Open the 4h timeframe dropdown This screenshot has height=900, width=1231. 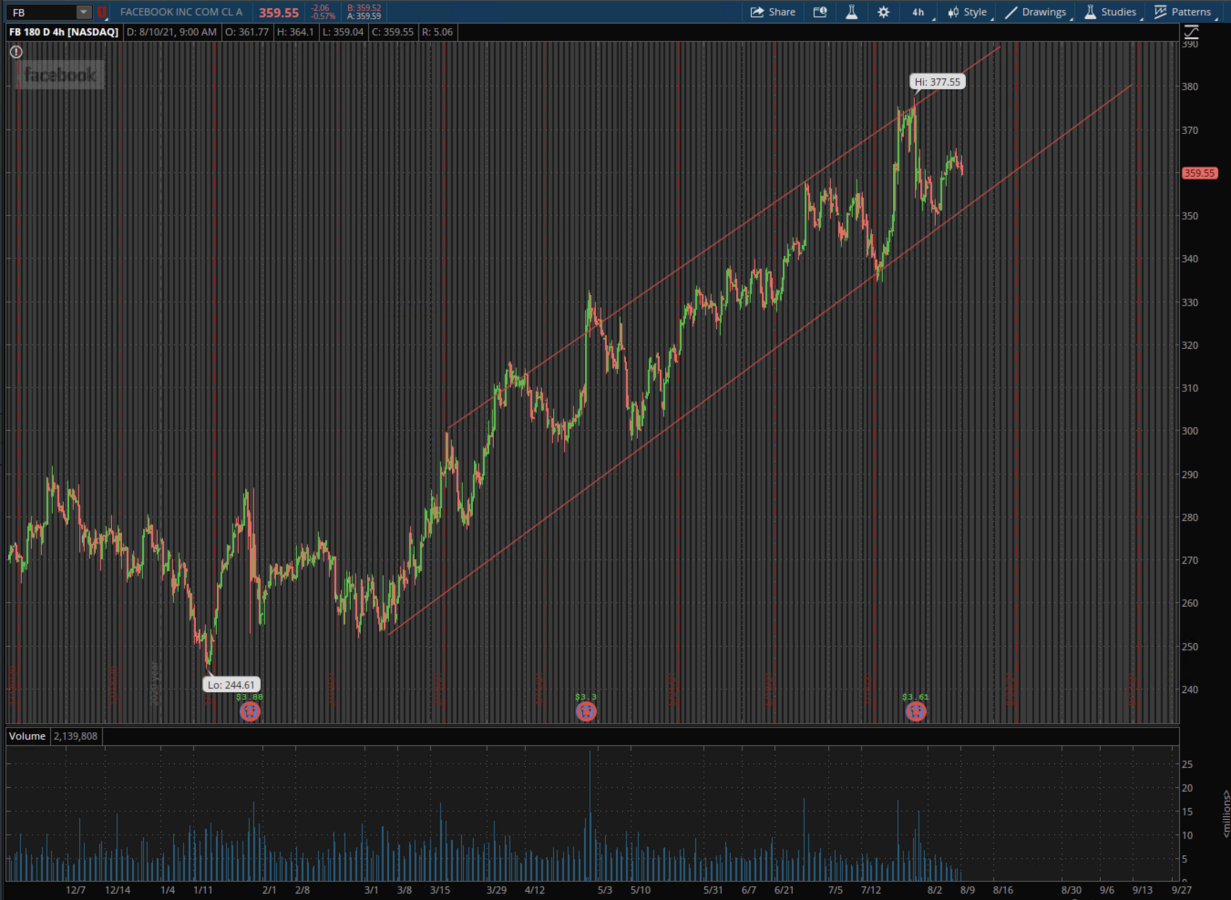click(918, 12)
